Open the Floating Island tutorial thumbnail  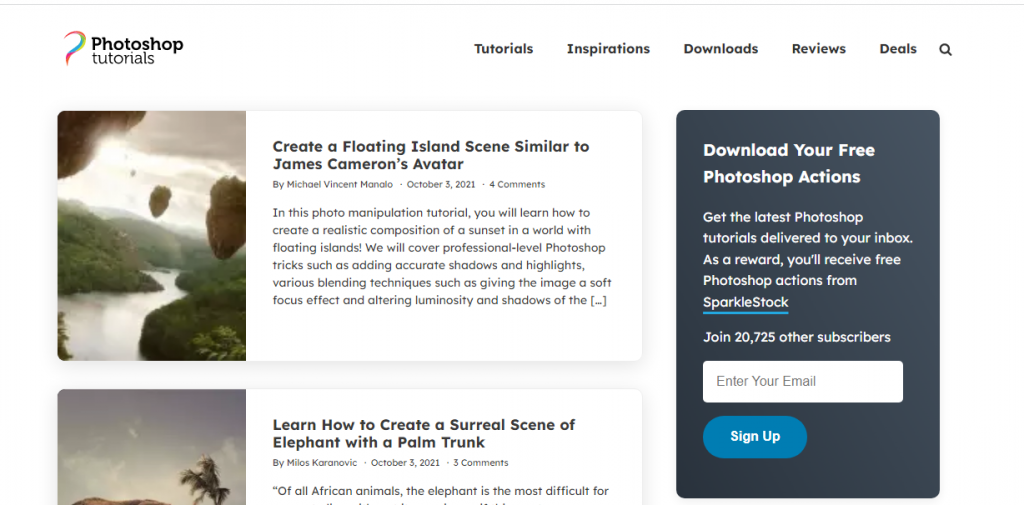[151, 235]
